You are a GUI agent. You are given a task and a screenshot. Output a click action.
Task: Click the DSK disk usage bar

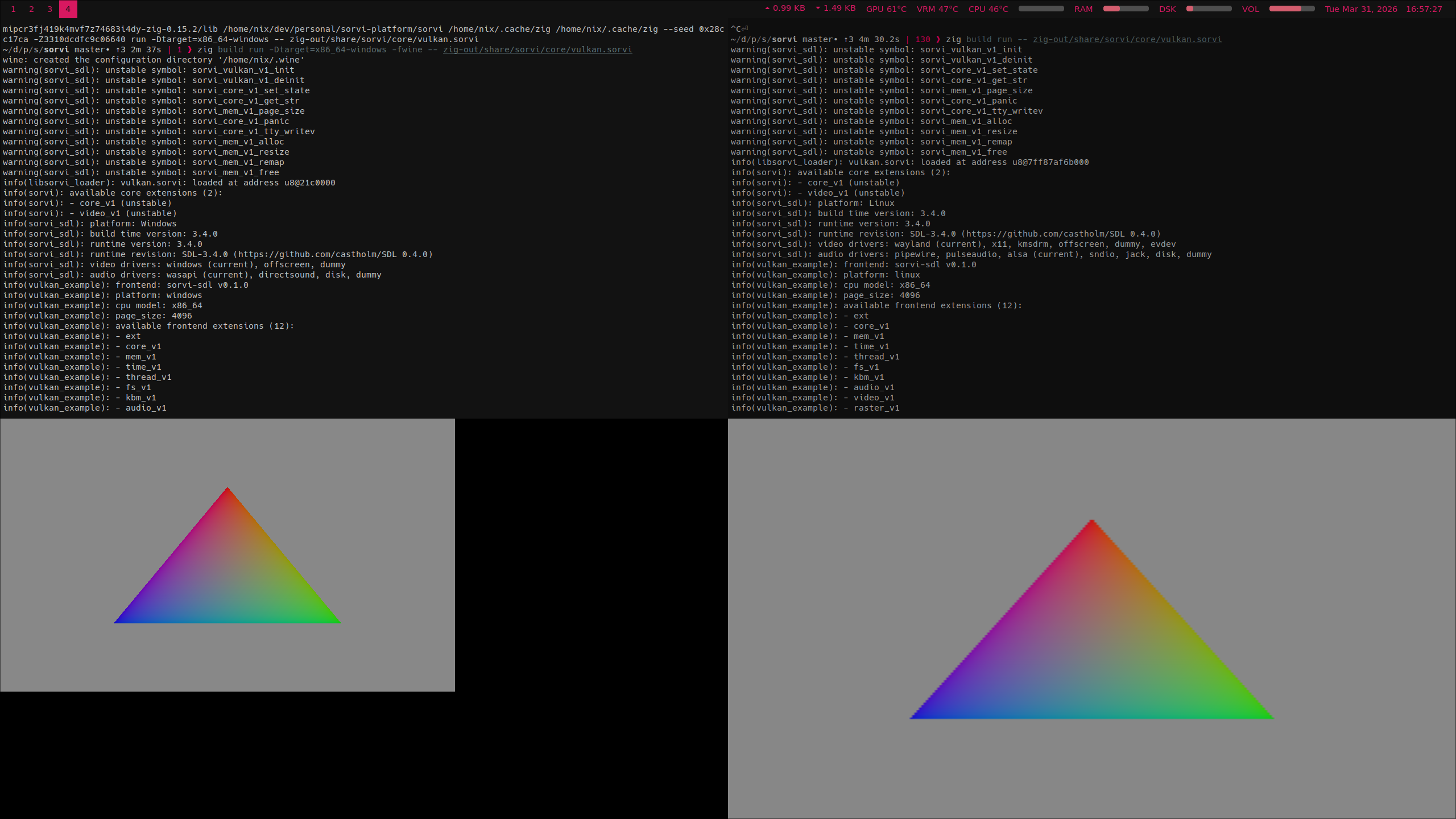coord(1209,9)
